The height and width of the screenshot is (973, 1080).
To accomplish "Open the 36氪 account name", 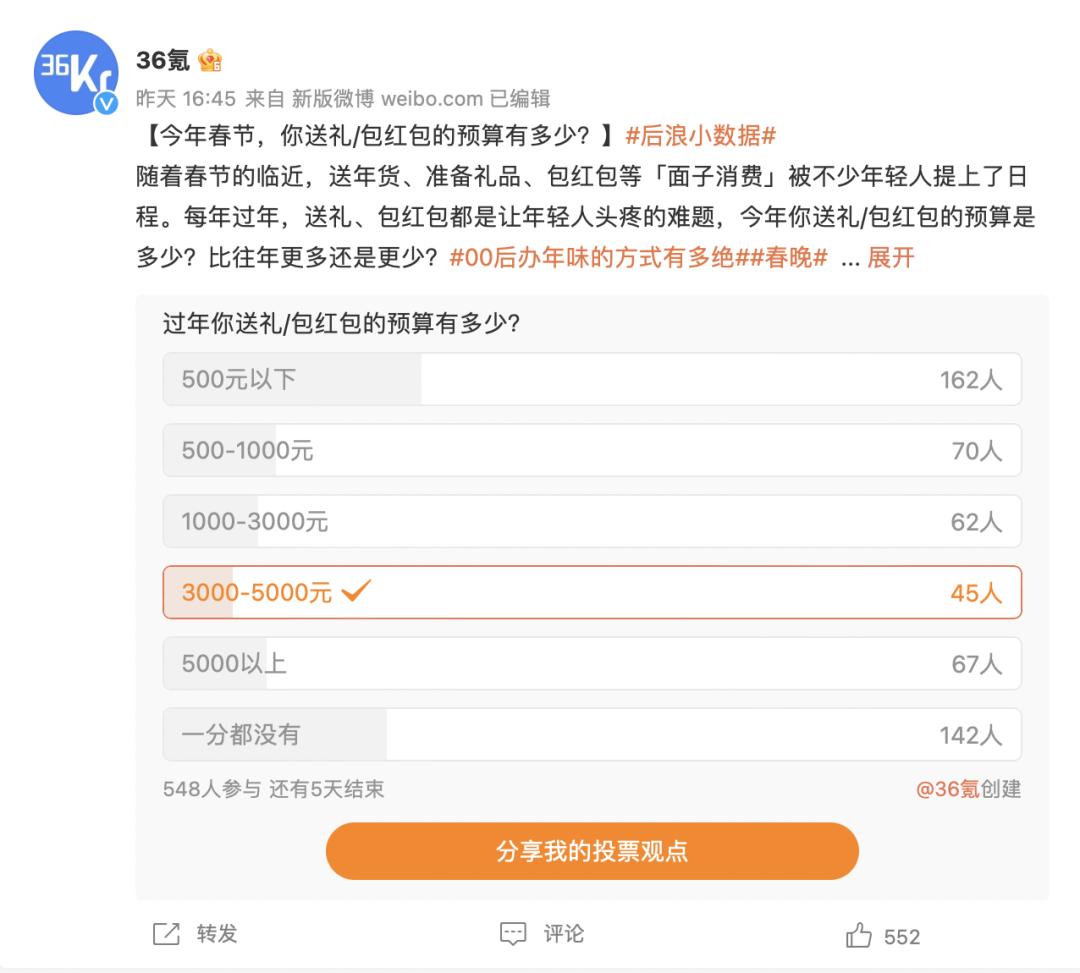I will pos(163,61).
